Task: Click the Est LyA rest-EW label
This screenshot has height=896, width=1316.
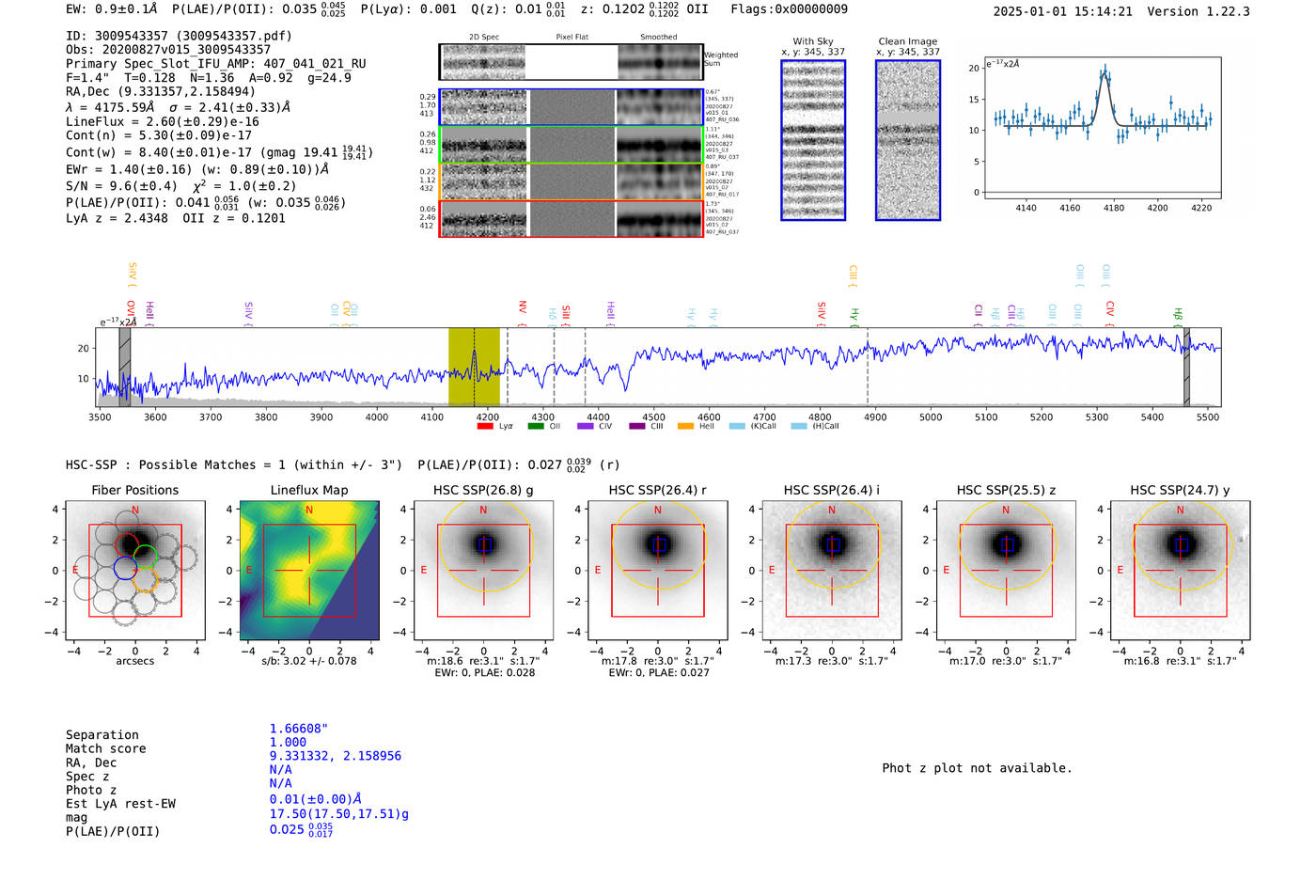Action: (x=120, y=804)
